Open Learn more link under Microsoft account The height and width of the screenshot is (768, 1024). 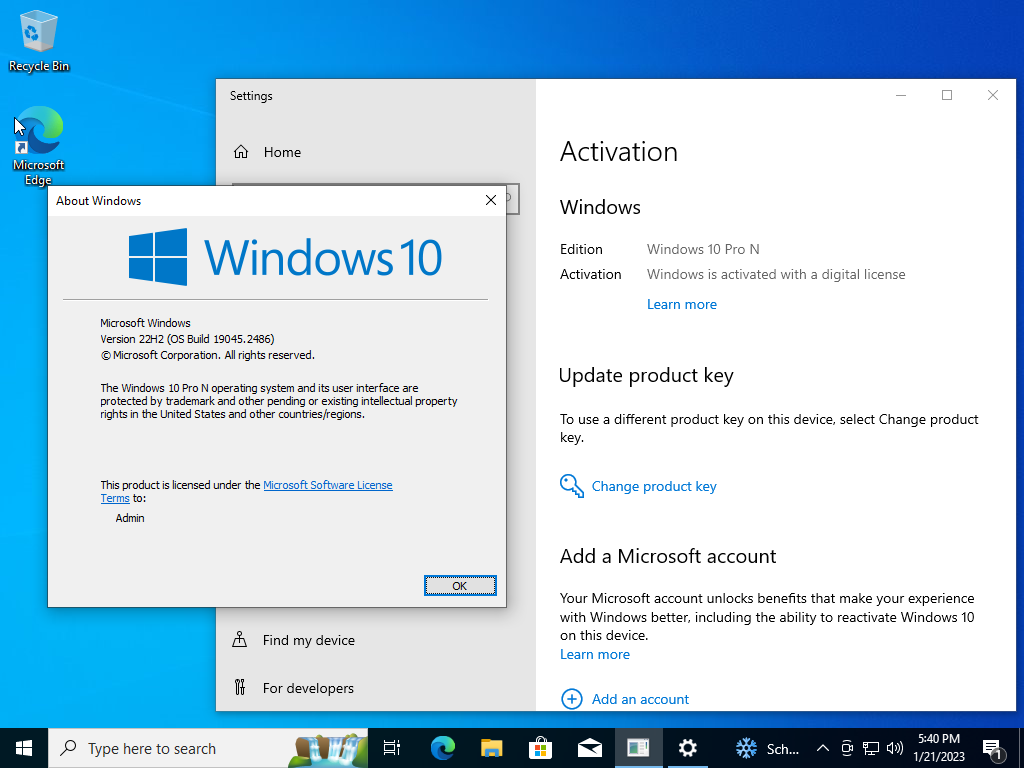click(x=595, y=654)
